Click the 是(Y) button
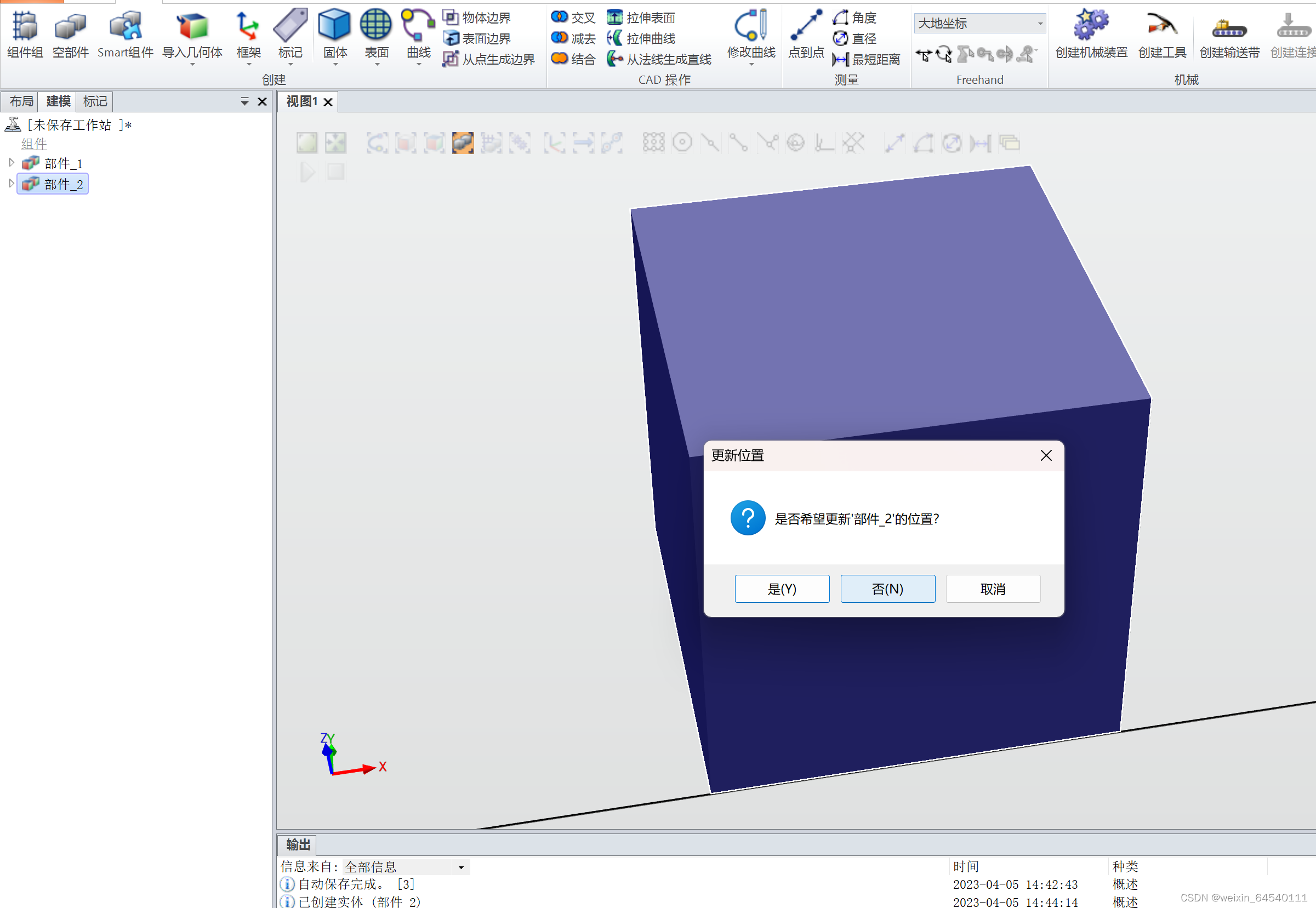The width and height of the screenshot is (1316, 908). click(782, 589)
